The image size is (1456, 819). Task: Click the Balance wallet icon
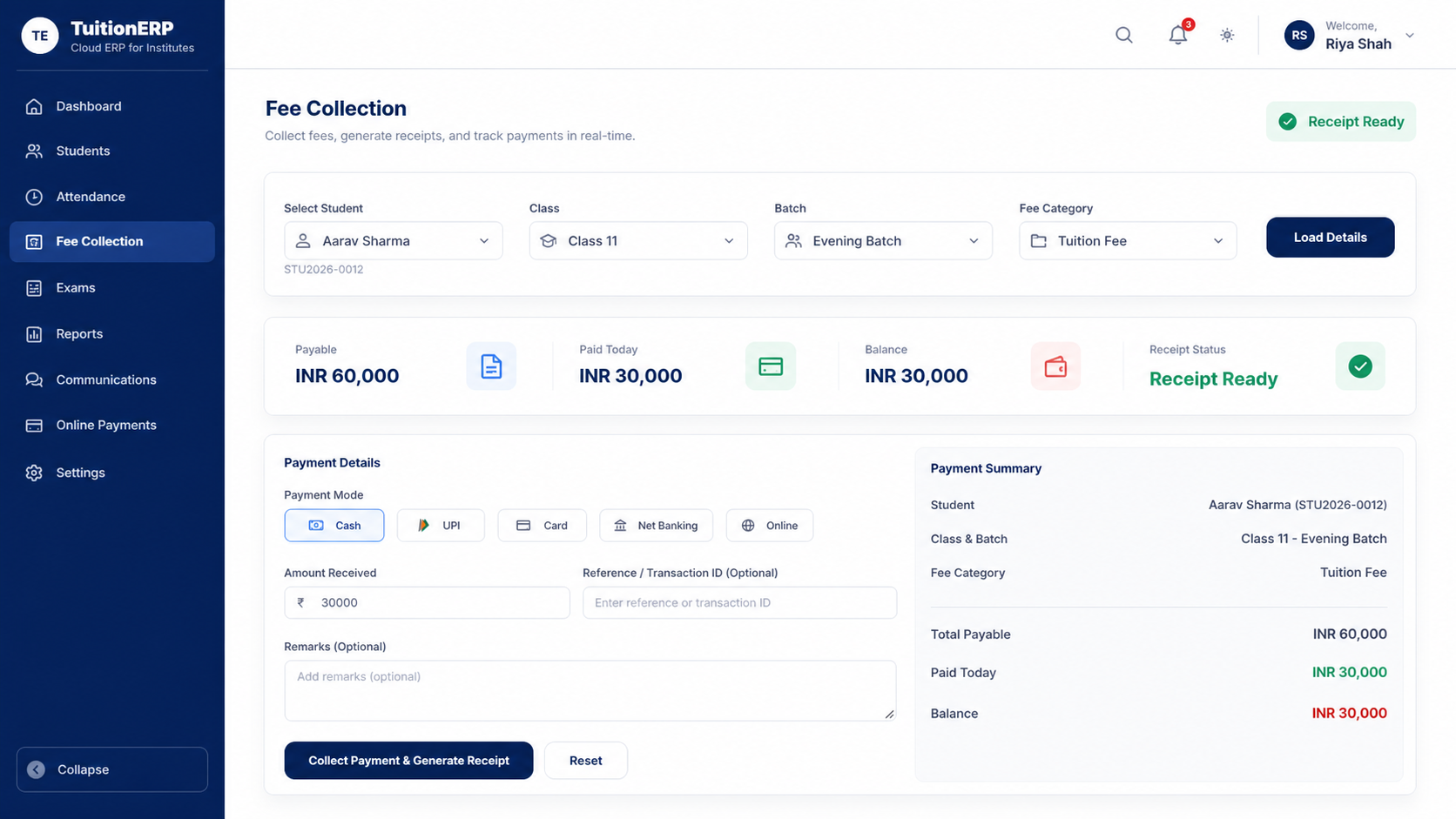point(1055,366)
